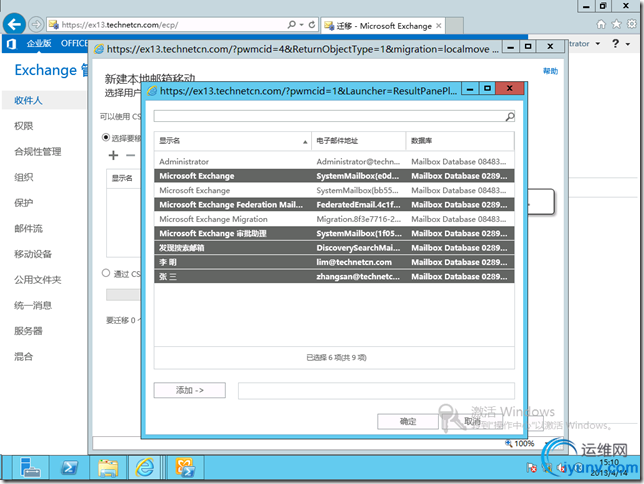The height and width of the screenshot is (484, 644).
Task: Click the IE back arrow button
Action: tap(14, 24)
